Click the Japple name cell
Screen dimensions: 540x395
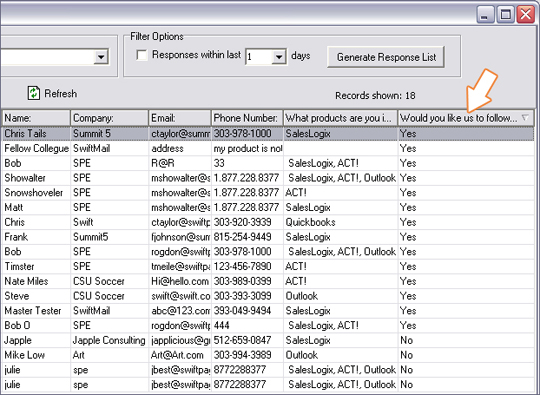36,341
